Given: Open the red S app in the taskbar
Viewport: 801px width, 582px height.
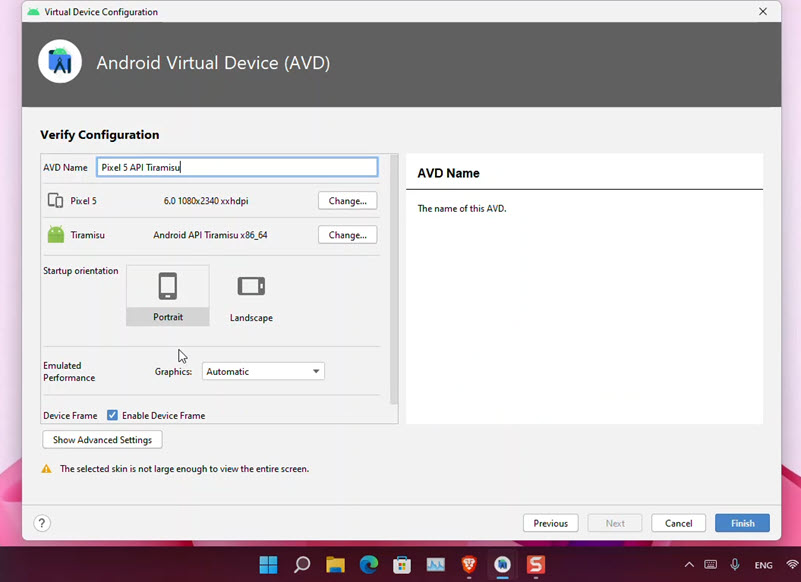Looking at the screenshot, I should 536,565.
